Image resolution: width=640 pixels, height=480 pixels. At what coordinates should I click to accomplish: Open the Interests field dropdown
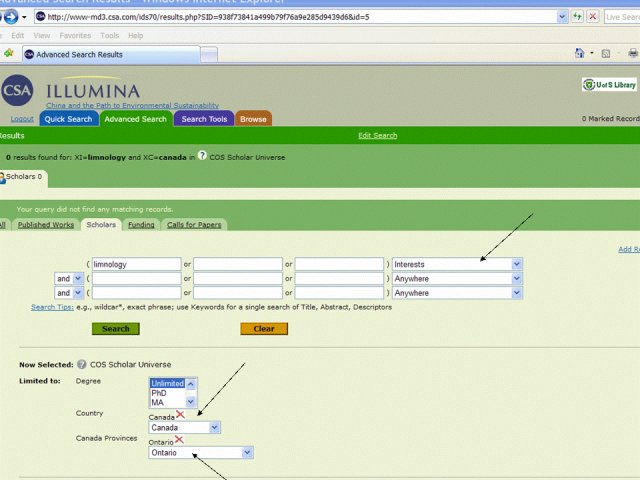tap(516, 264)
